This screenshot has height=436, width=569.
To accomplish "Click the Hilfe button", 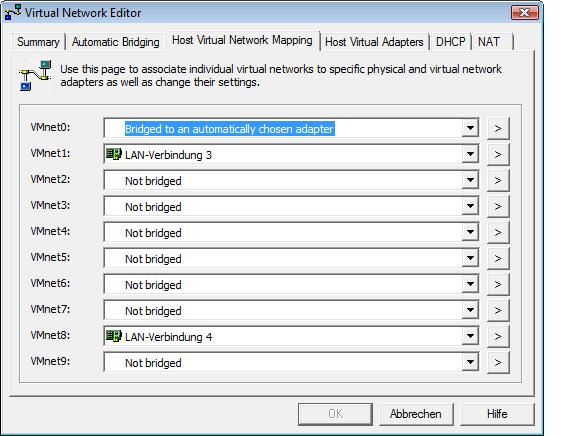I will point(497,413).
